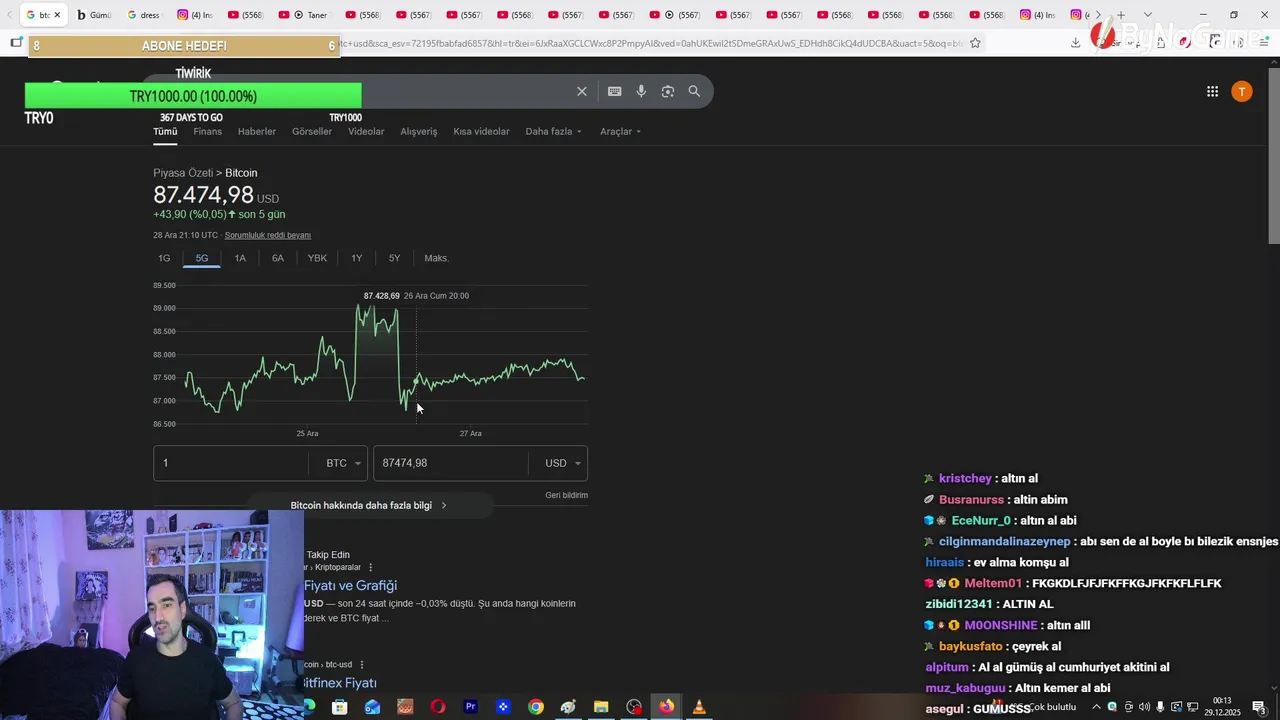Switch to the dress browser tab
Screen dimensions: 1280x720
[x=144, y=15]
